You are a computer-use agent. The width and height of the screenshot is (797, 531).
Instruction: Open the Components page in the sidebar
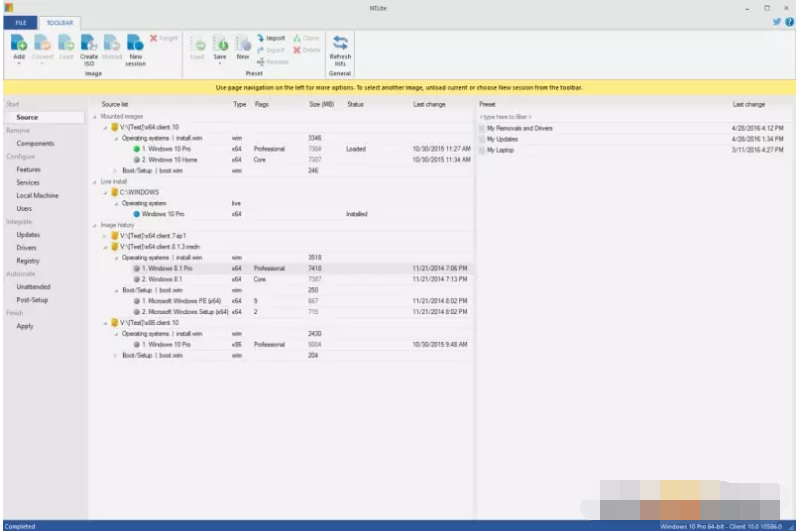(x=35, y=143)
